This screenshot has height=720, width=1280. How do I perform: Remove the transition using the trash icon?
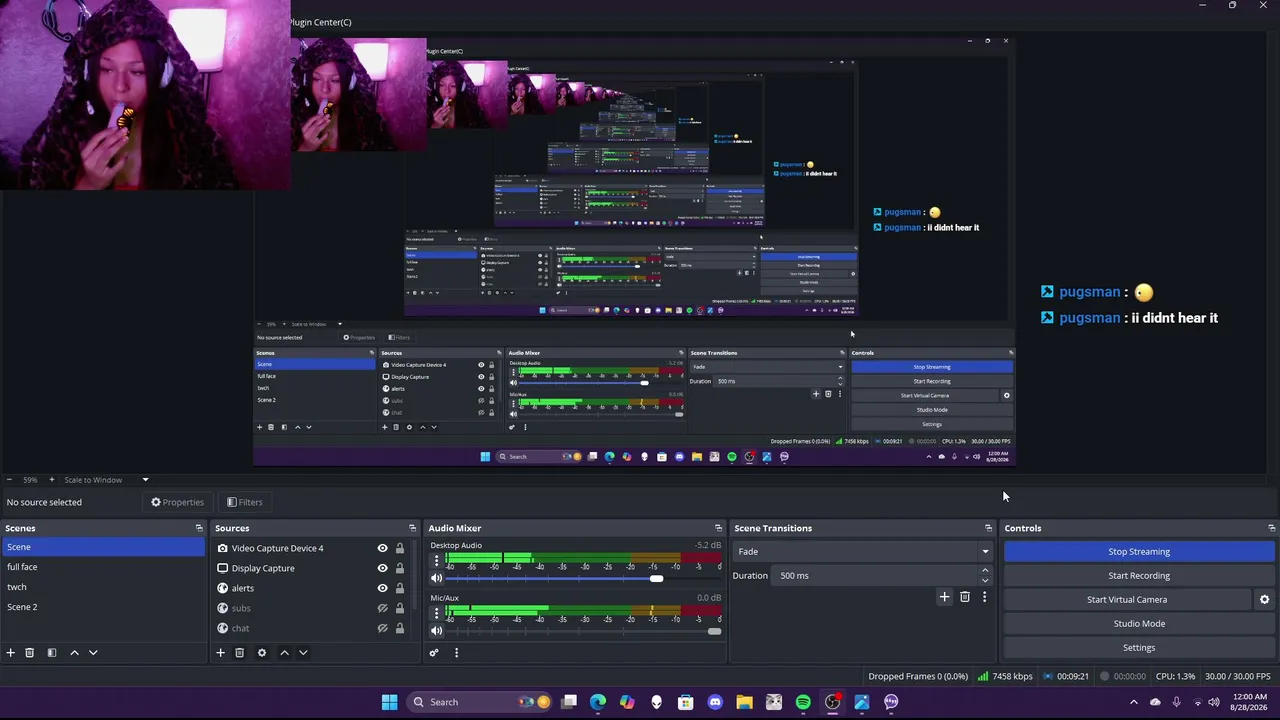tap(965, 597)
